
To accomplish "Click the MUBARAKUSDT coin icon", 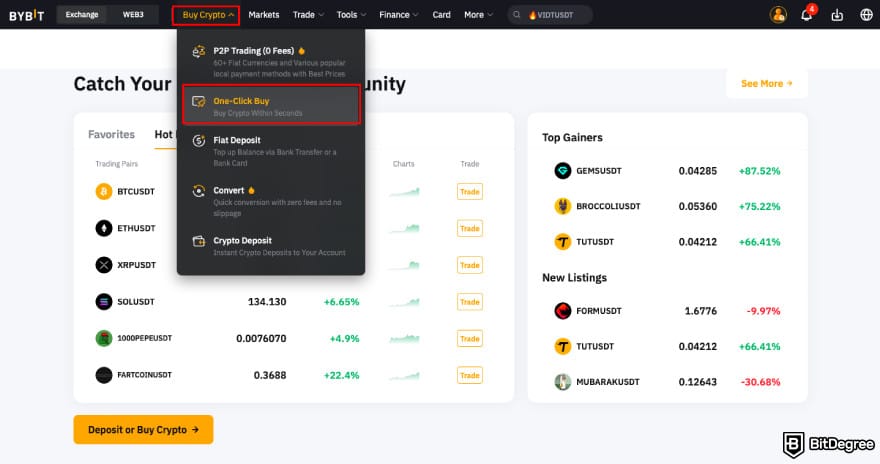I will click(562, 382).
